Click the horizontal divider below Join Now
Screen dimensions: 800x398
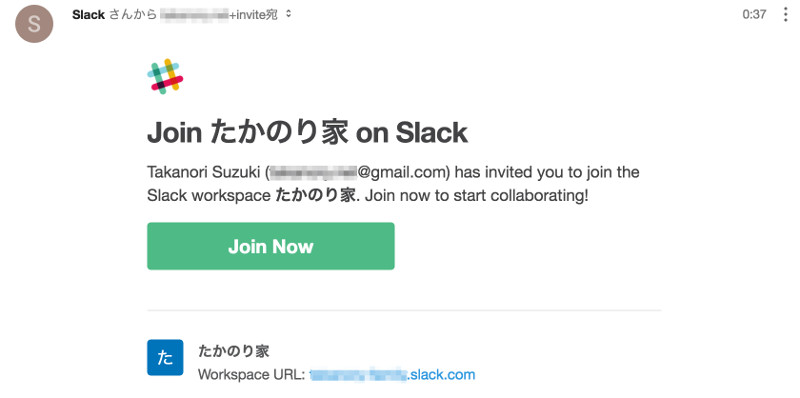(404, 310)
